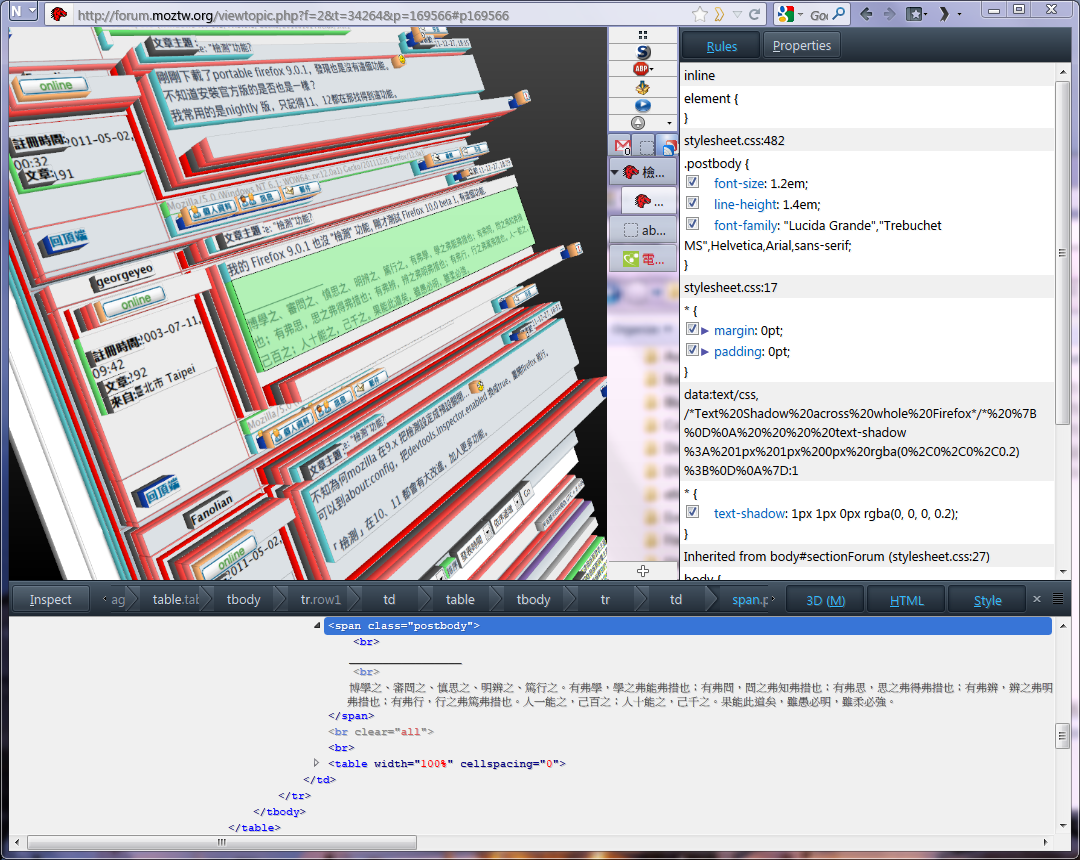Click the search magnifier icon
The height and width of the screenshot is (860, 1080).
pyautogui.click(x=840, y=14)
